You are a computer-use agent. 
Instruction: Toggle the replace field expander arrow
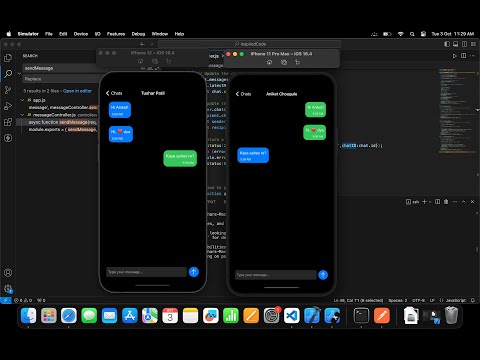[19, 73]
